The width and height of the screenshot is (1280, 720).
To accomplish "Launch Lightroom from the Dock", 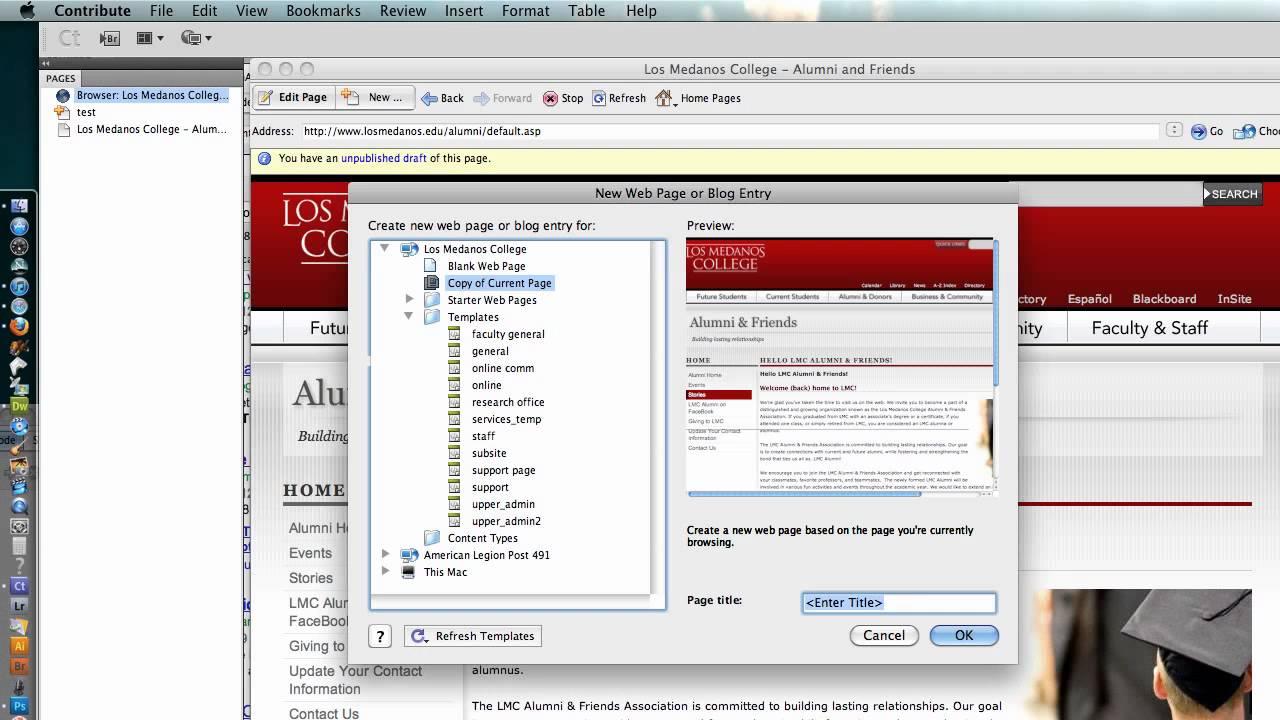I will click(x=19, y=606).
